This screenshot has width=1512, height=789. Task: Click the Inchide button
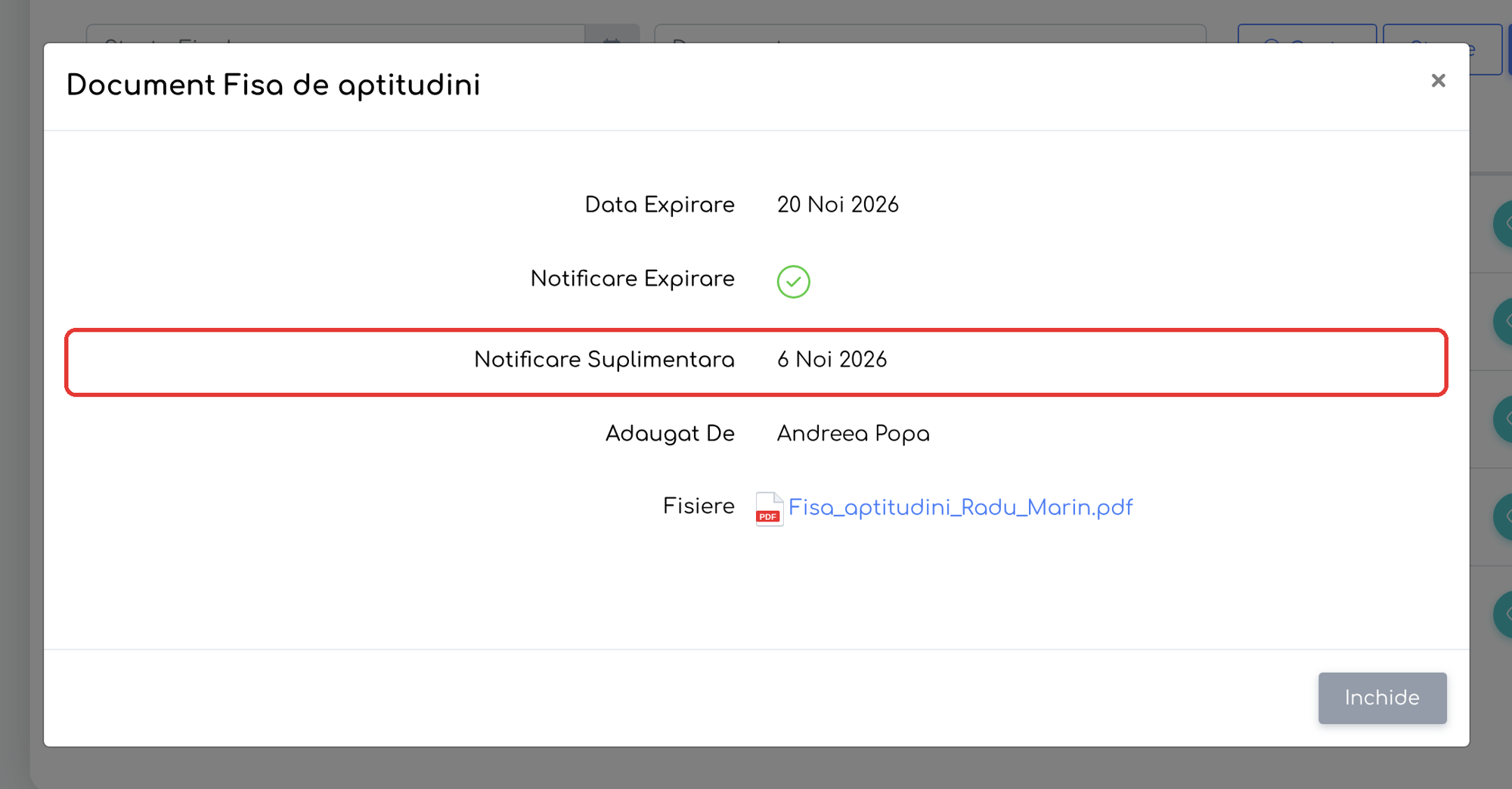[x=1382, y=698]
